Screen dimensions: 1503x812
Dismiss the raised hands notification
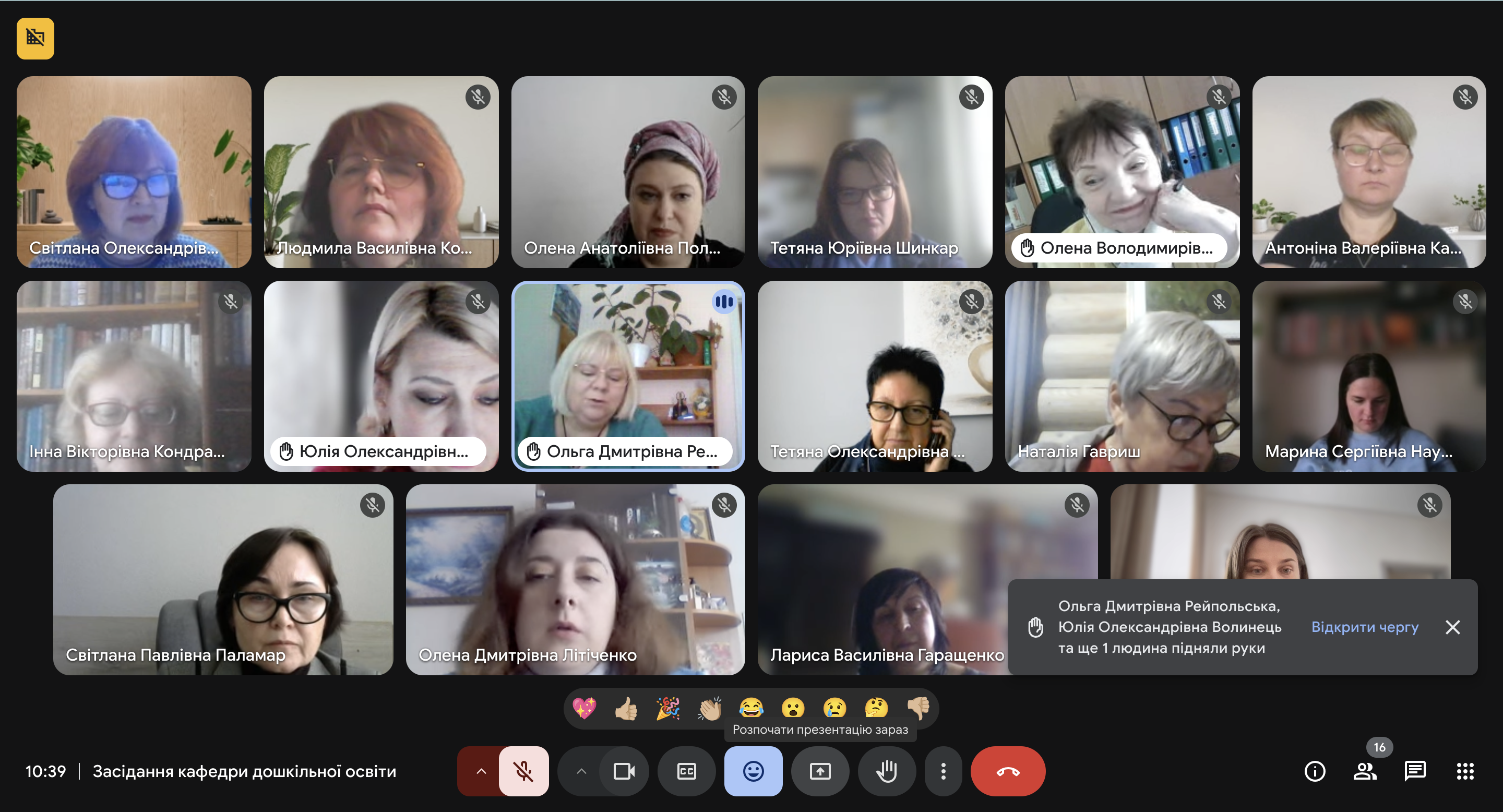[x=1453, y=627]
